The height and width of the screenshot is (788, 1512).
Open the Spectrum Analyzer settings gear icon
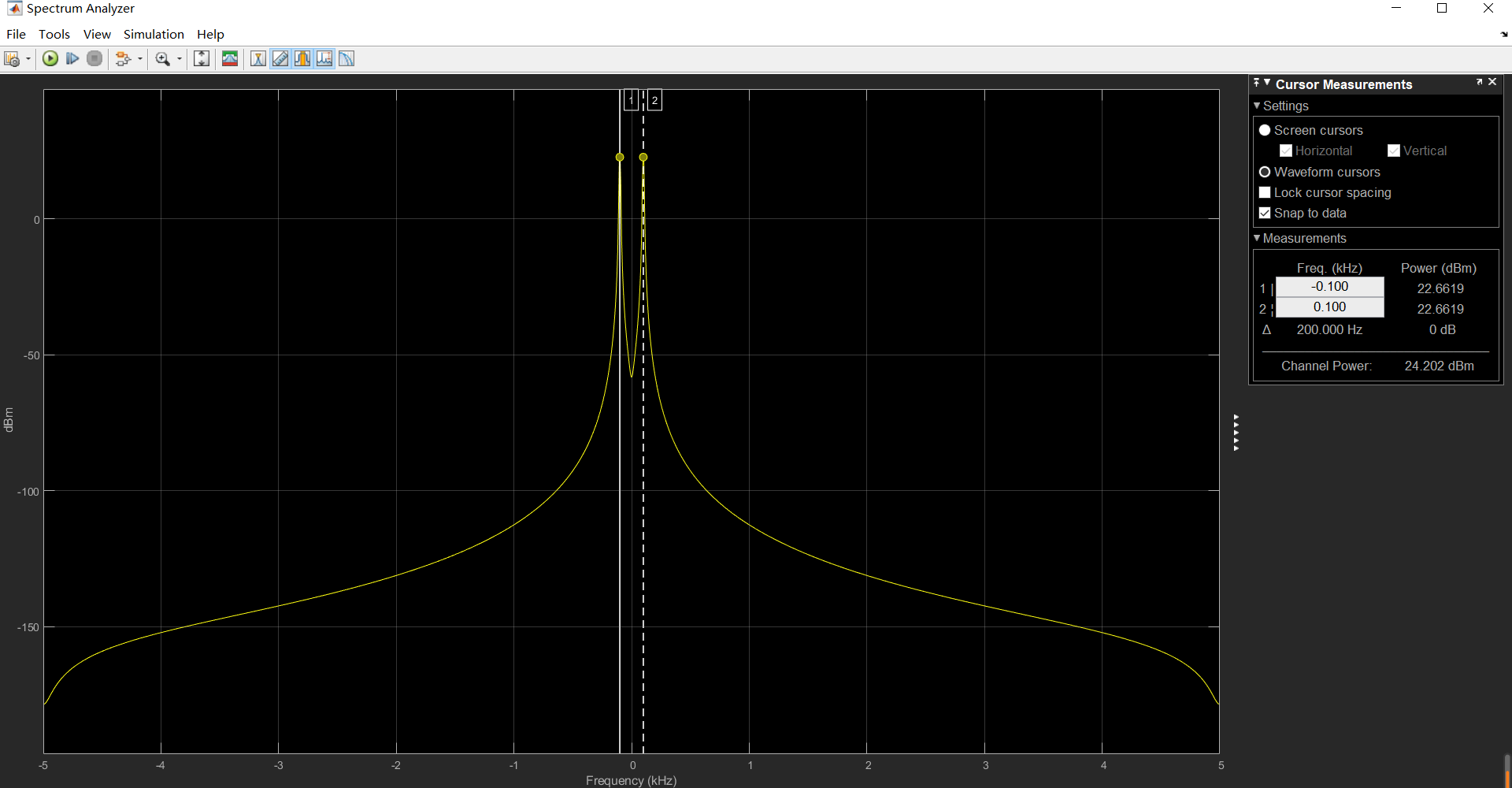click(x=13, y=58)
